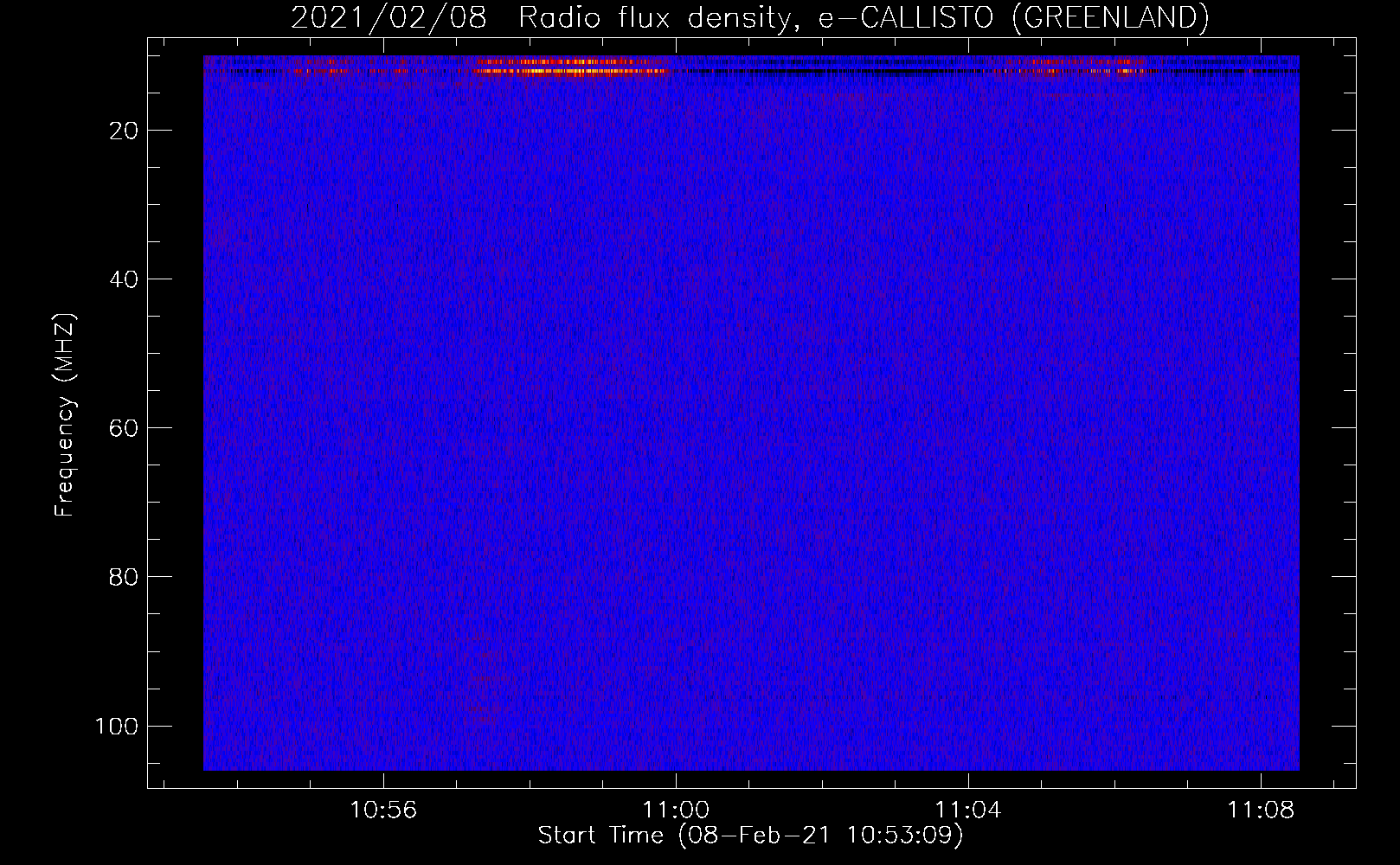Click the time tick label '11:08'
This screenshot has width=1400, height=865.
click(x=1261, y=810)
